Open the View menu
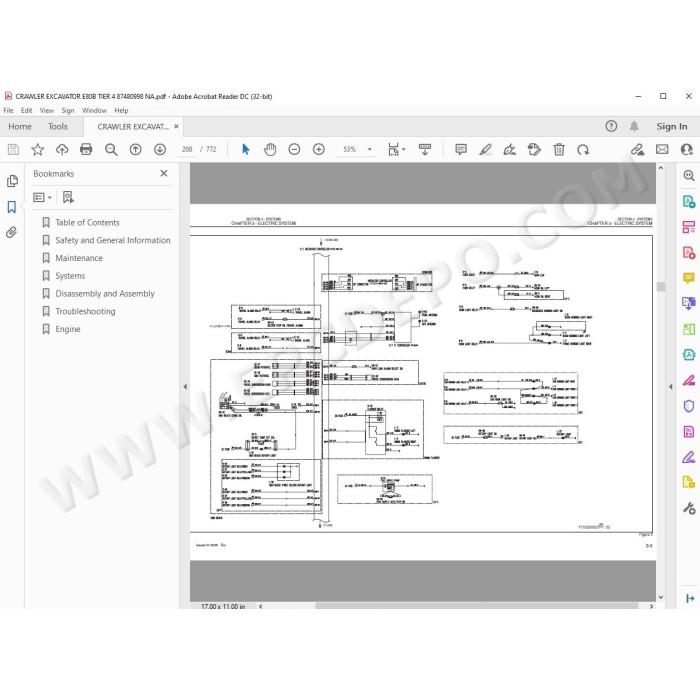This screenshot has width=700, height=700. tap(47, 110)
